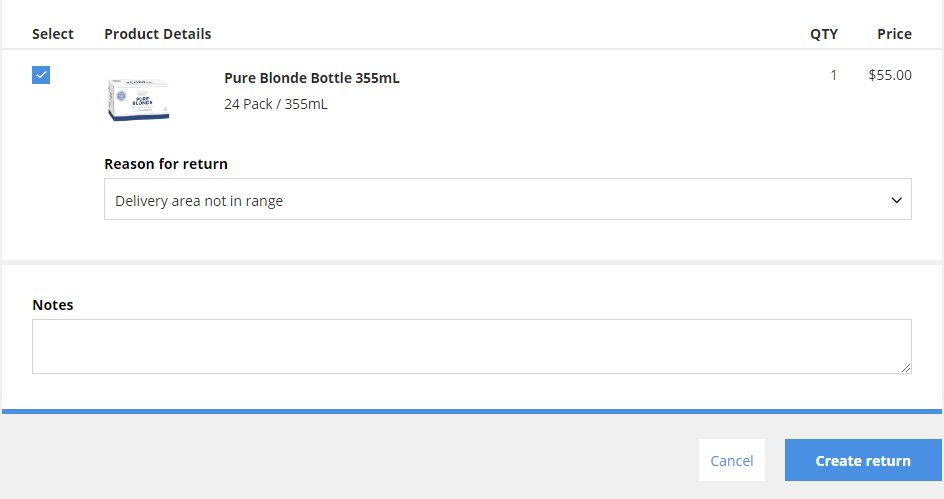944x499 pixels.
Task: Click the Notes textarea resize grip
Action: [x=906, y=368]
